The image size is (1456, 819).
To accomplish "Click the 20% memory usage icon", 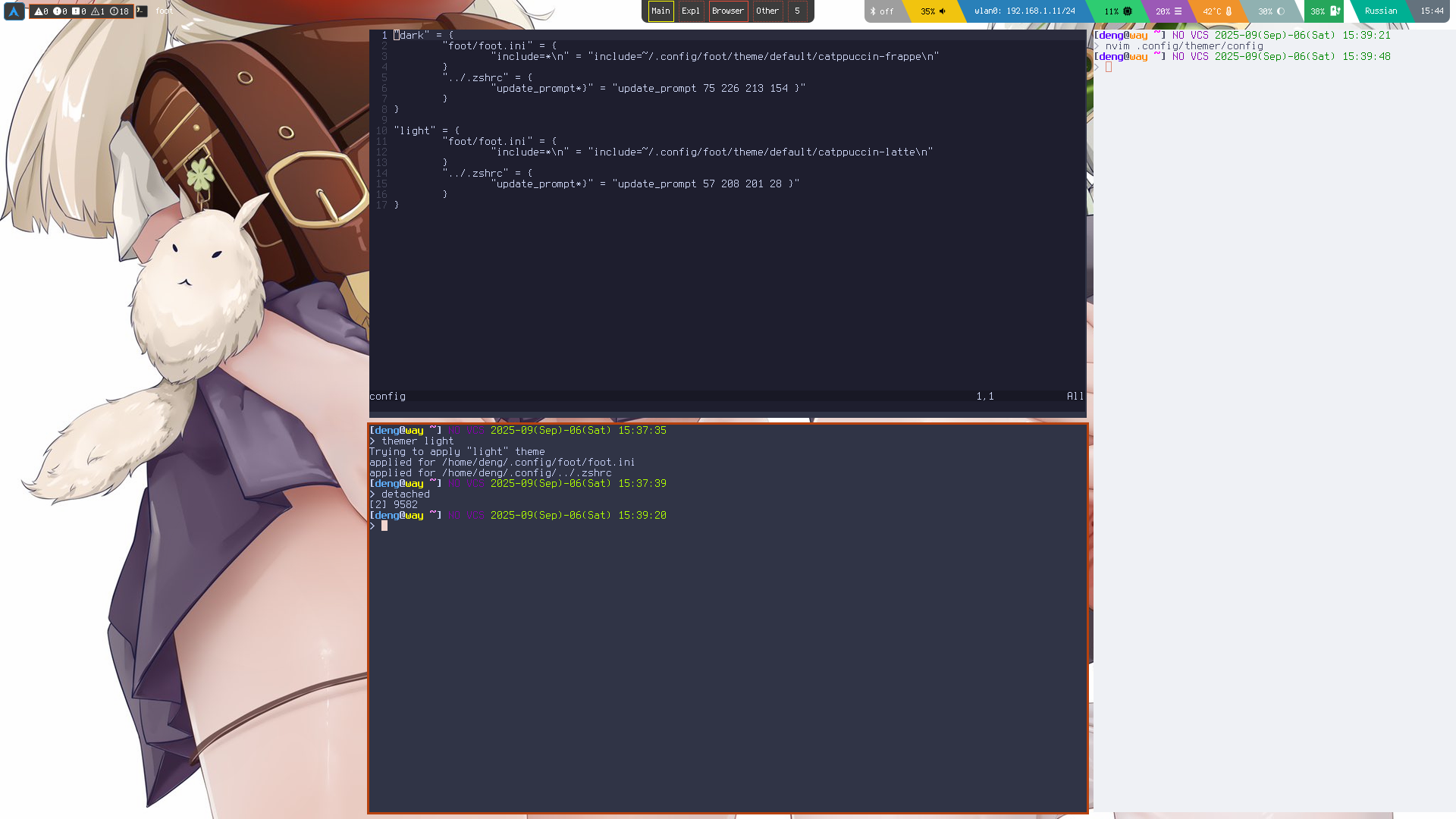I will pos(1178,11).
